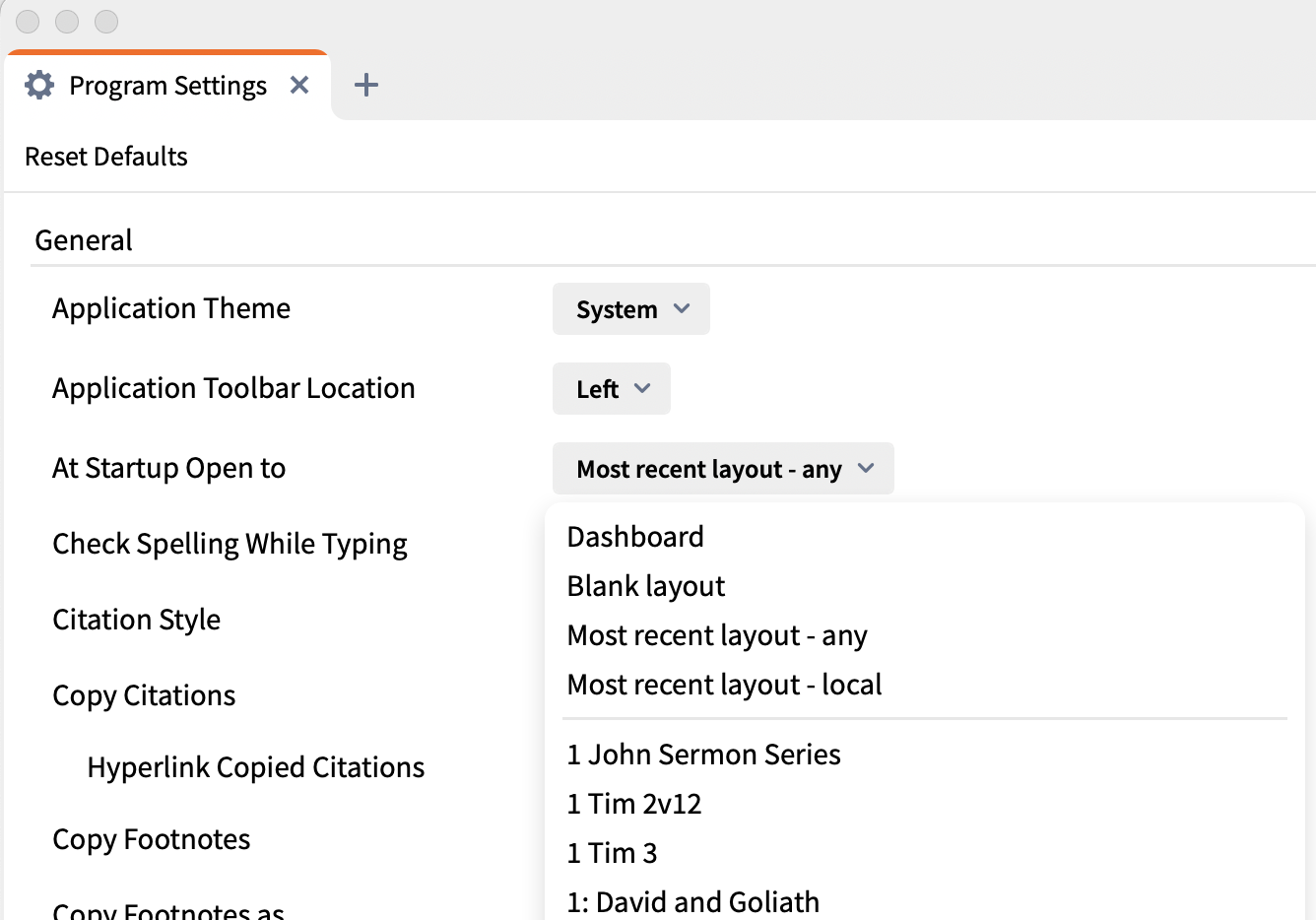Click the chevron arrow beside System
This screenshot has height=920, width=1316.
tap(682, 309)
